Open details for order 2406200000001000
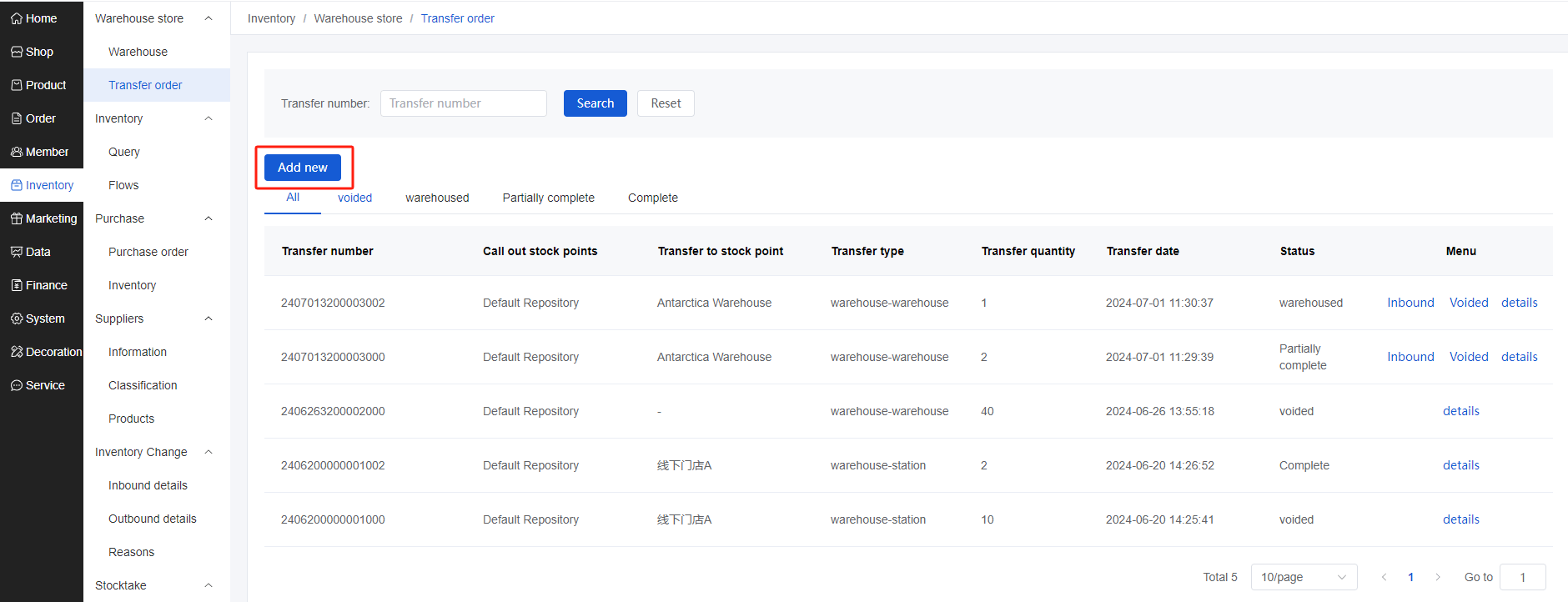 click(x=1461, y=519)
